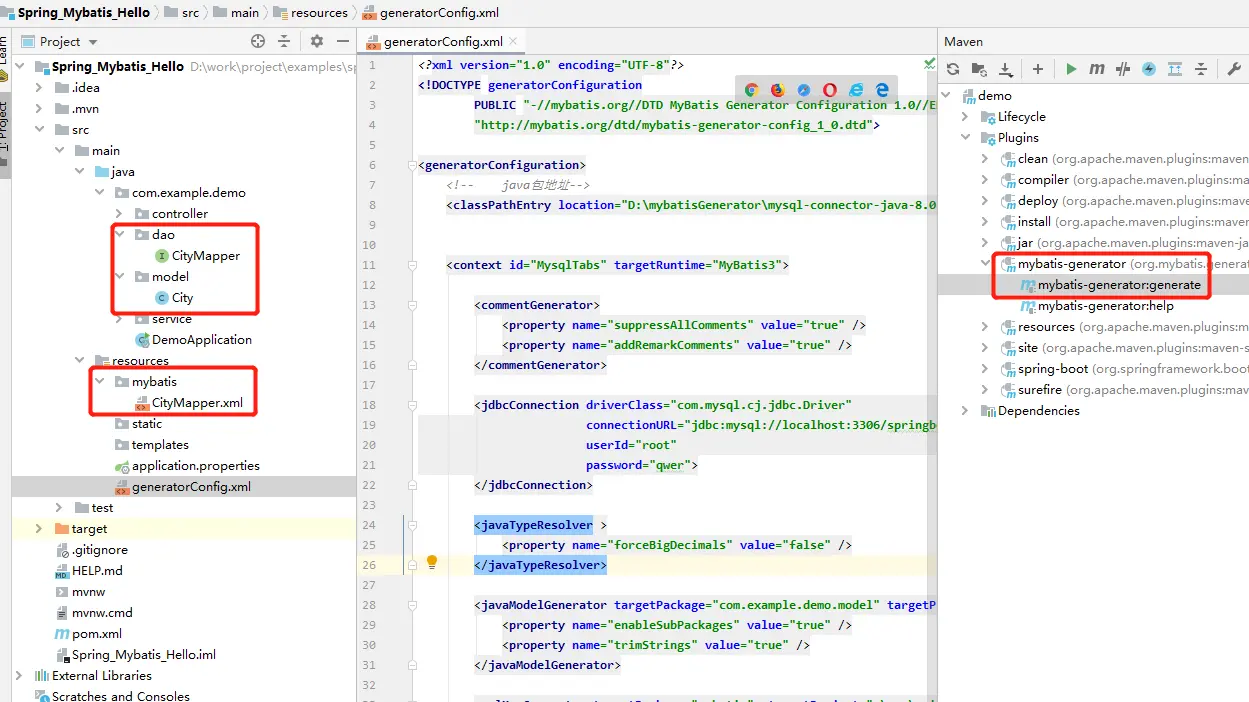Expand the .idea folder
Image resolution: width=1249 pixels, height=702 pixels.
pyautogui.click(x=40, y=87)
